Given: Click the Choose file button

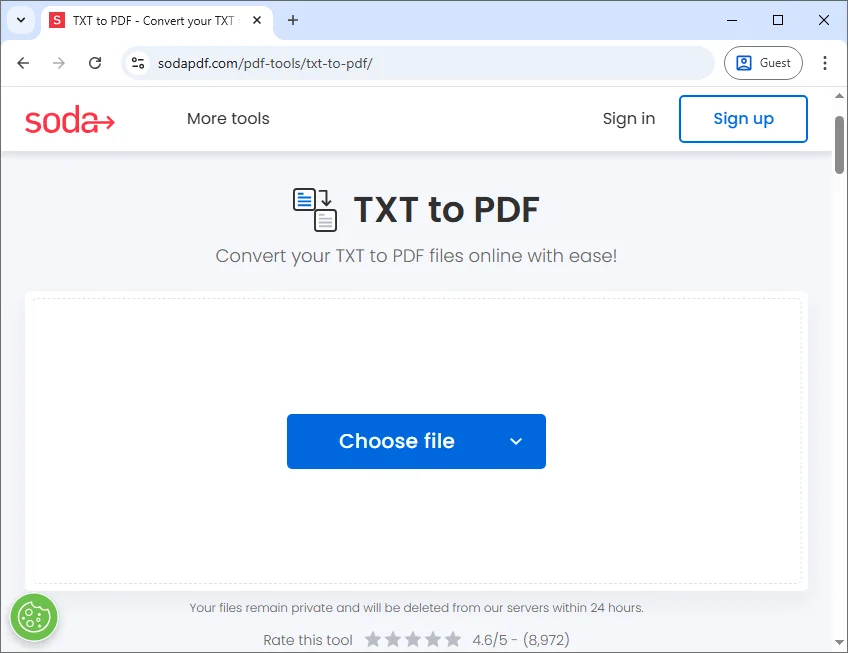Looking at the screenshot, I should [396, 442].
